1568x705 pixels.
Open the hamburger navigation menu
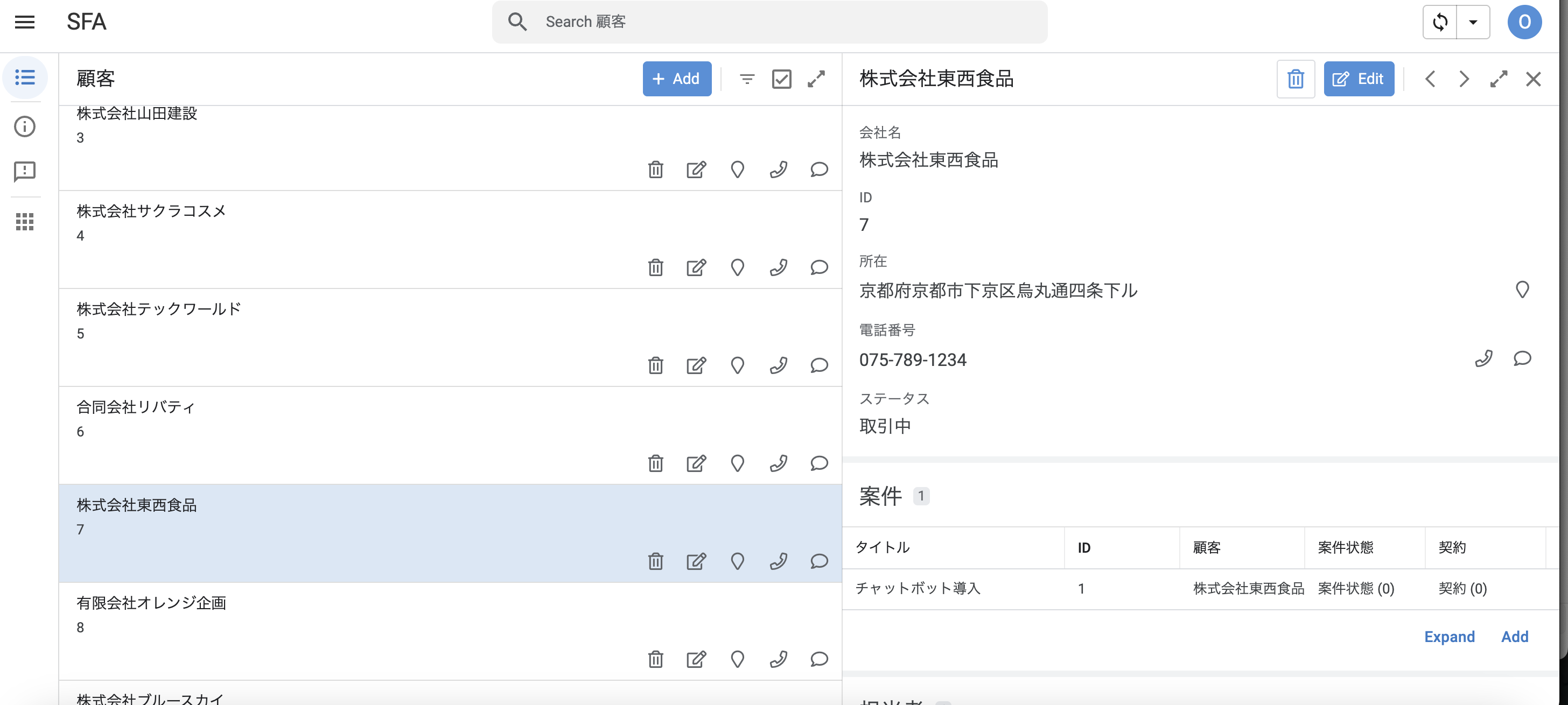point(25,22)
